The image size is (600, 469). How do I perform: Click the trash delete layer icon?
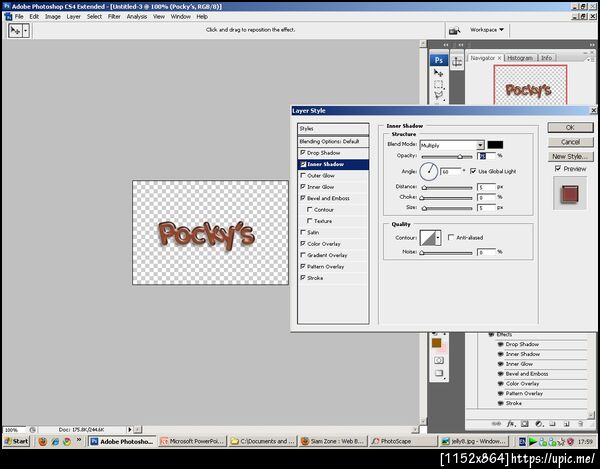580,423
